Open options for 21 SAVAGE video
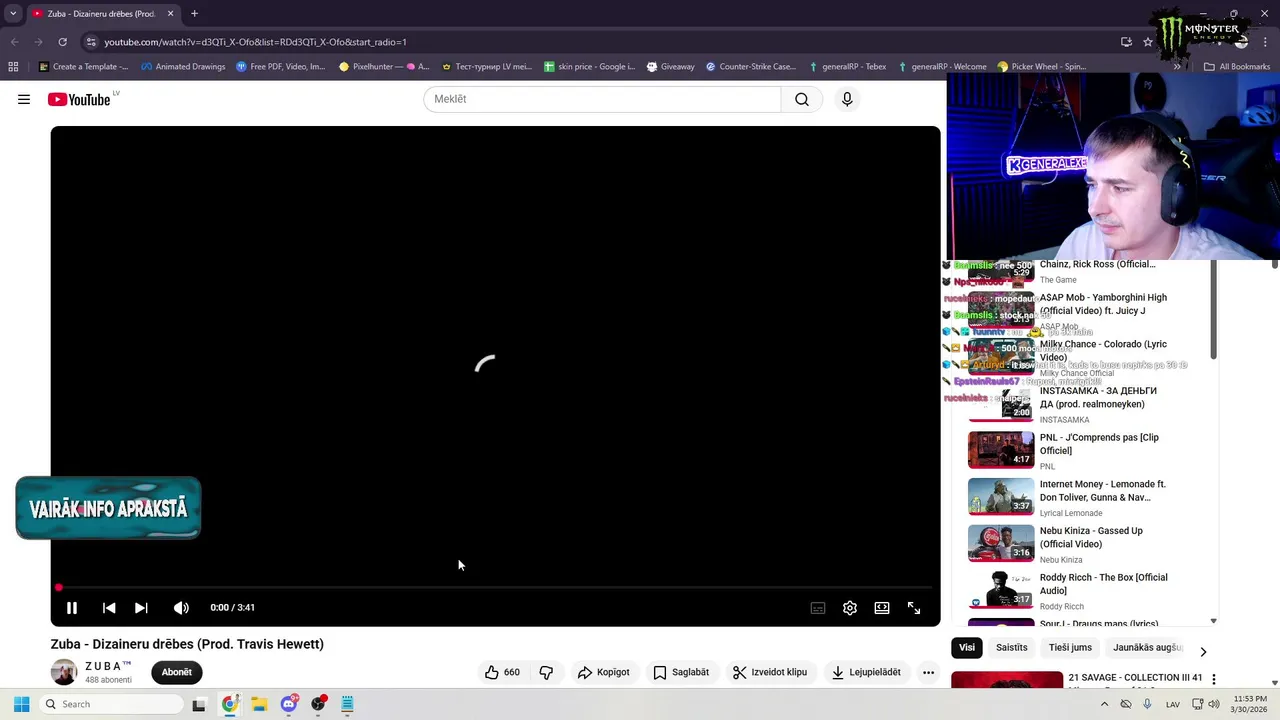The width and height of the screenshot is (1280, 720). (x=1214, y=679)
